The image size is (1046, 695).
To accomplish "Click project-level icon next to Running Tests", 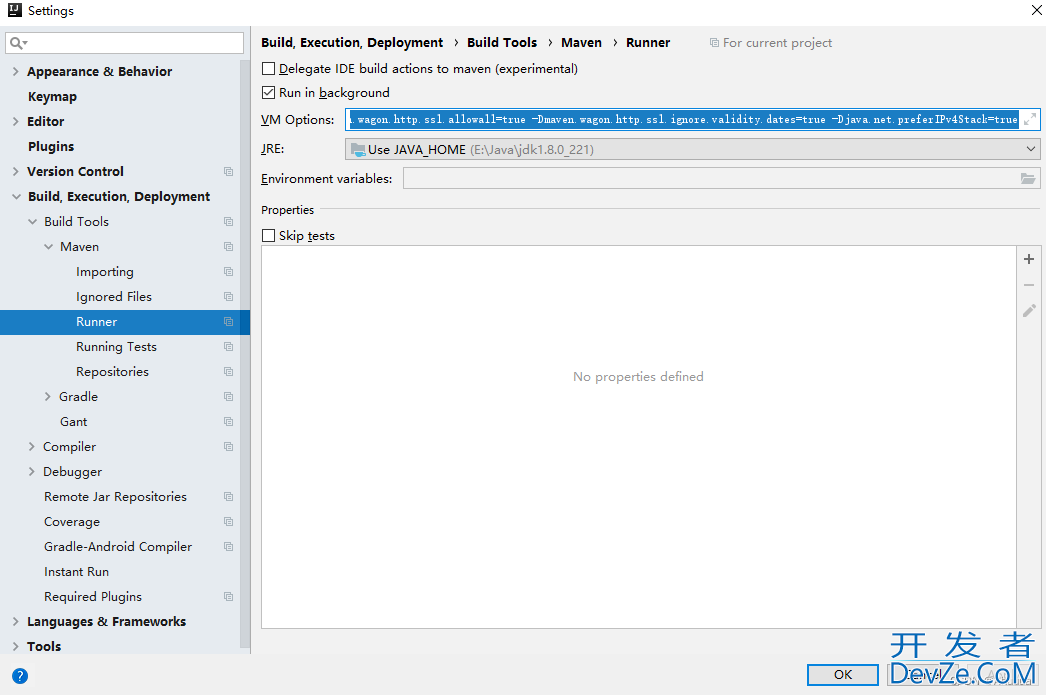I will (x=229, y=347).
